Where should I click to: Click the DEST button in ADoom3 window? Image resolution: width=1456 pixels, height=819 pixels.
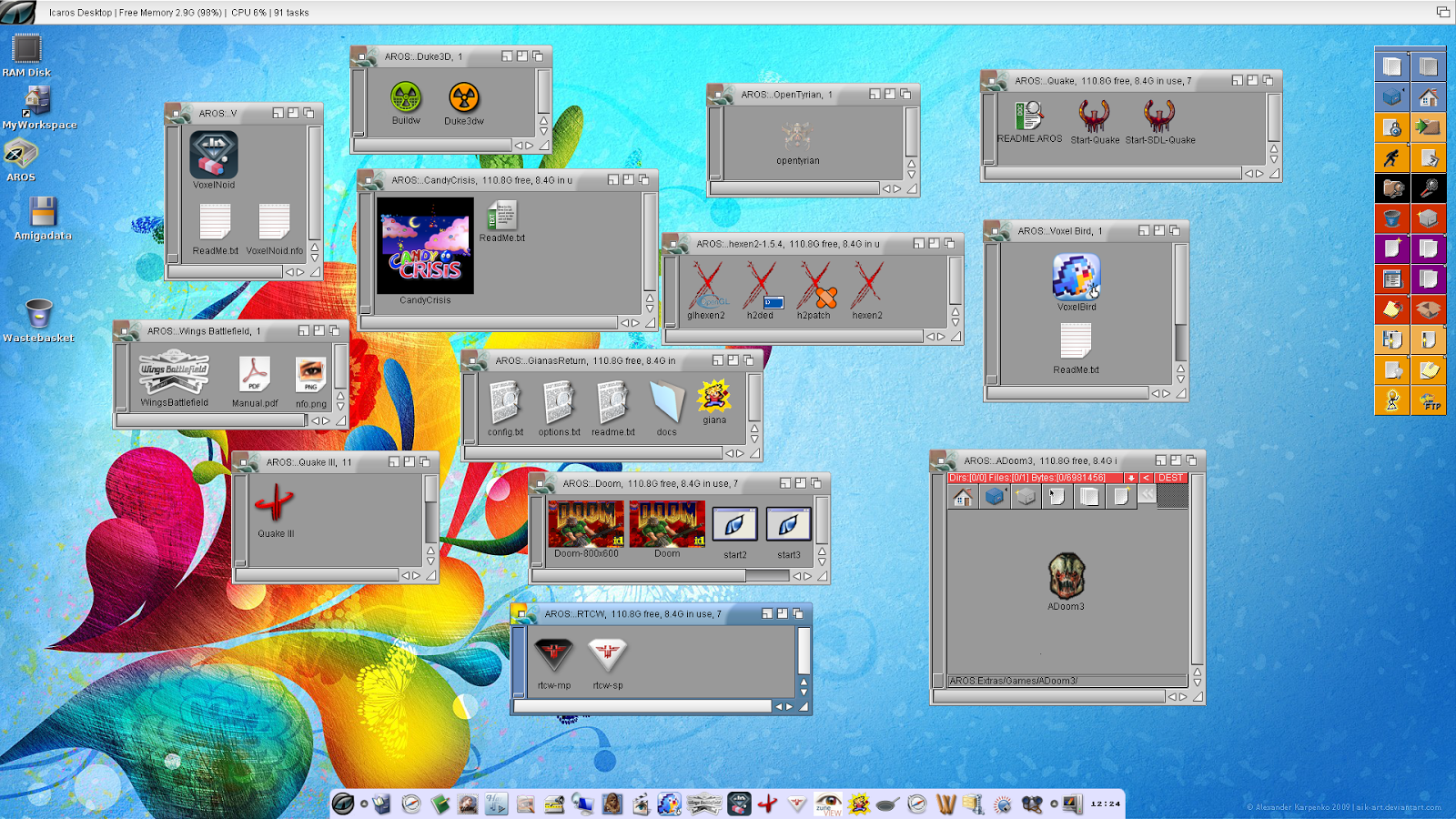[x=1170, y=478]
